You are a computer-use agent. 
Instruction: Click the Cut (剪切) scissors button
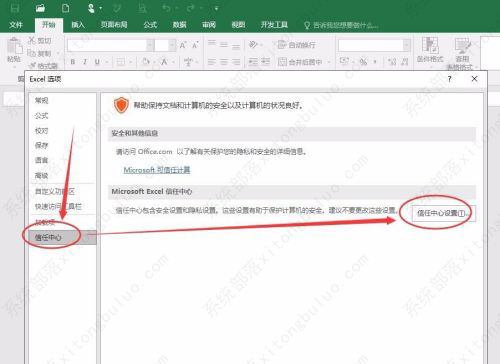(x=40, y=41)
